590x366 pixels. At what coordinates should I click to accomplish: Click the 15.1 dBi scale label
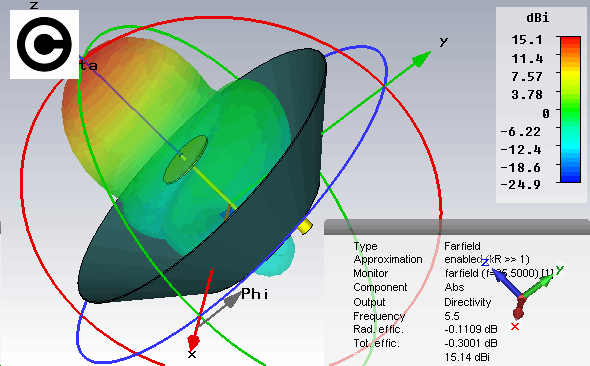tap(527, 39)
